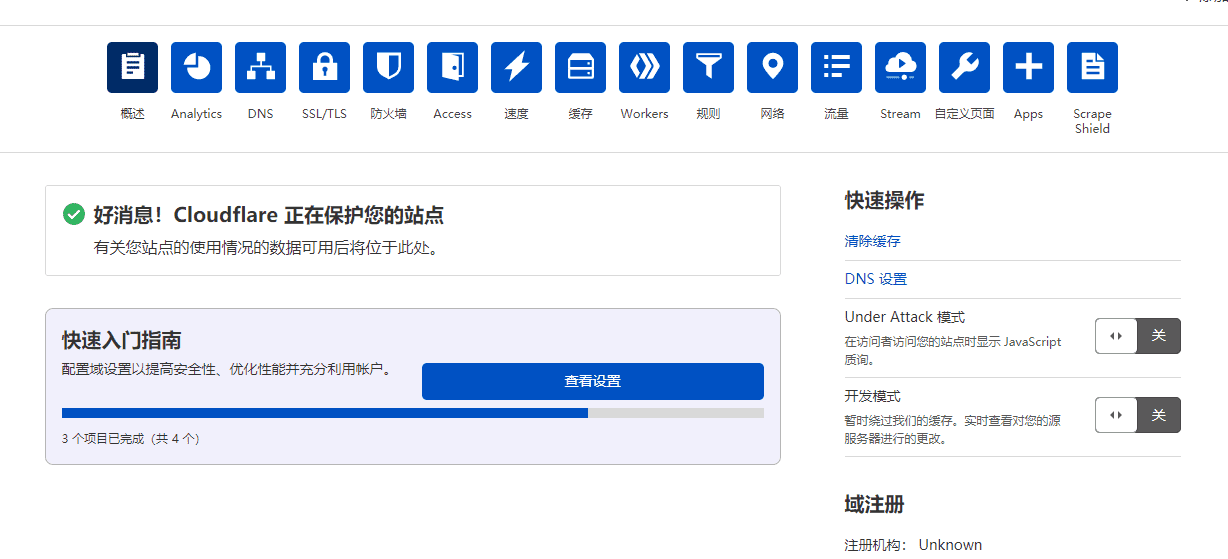Select the 规则 funnel filter icon
The image size is (1228, 559).
tap(708, 67)
